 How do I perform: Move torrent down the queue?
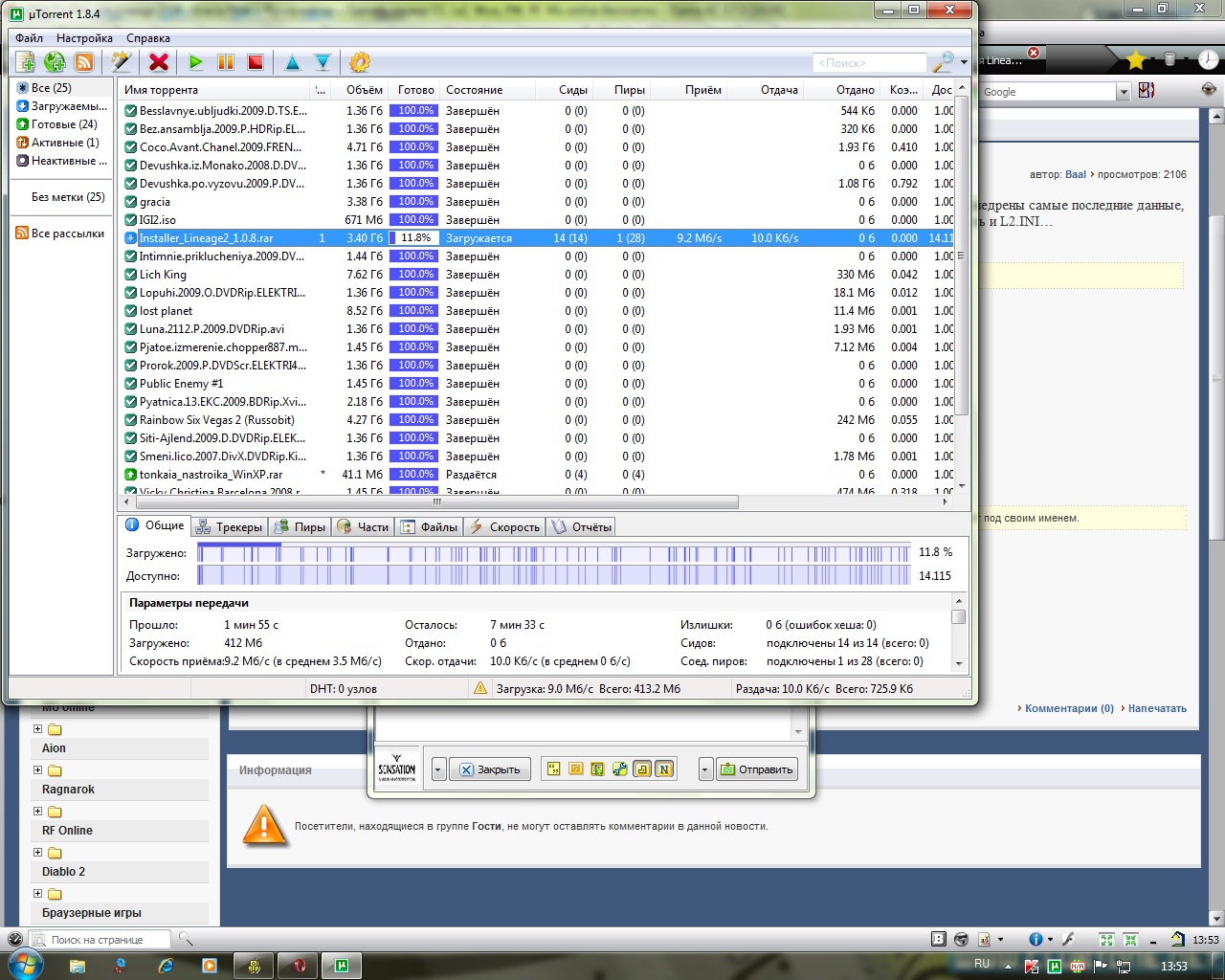[323, 62]
